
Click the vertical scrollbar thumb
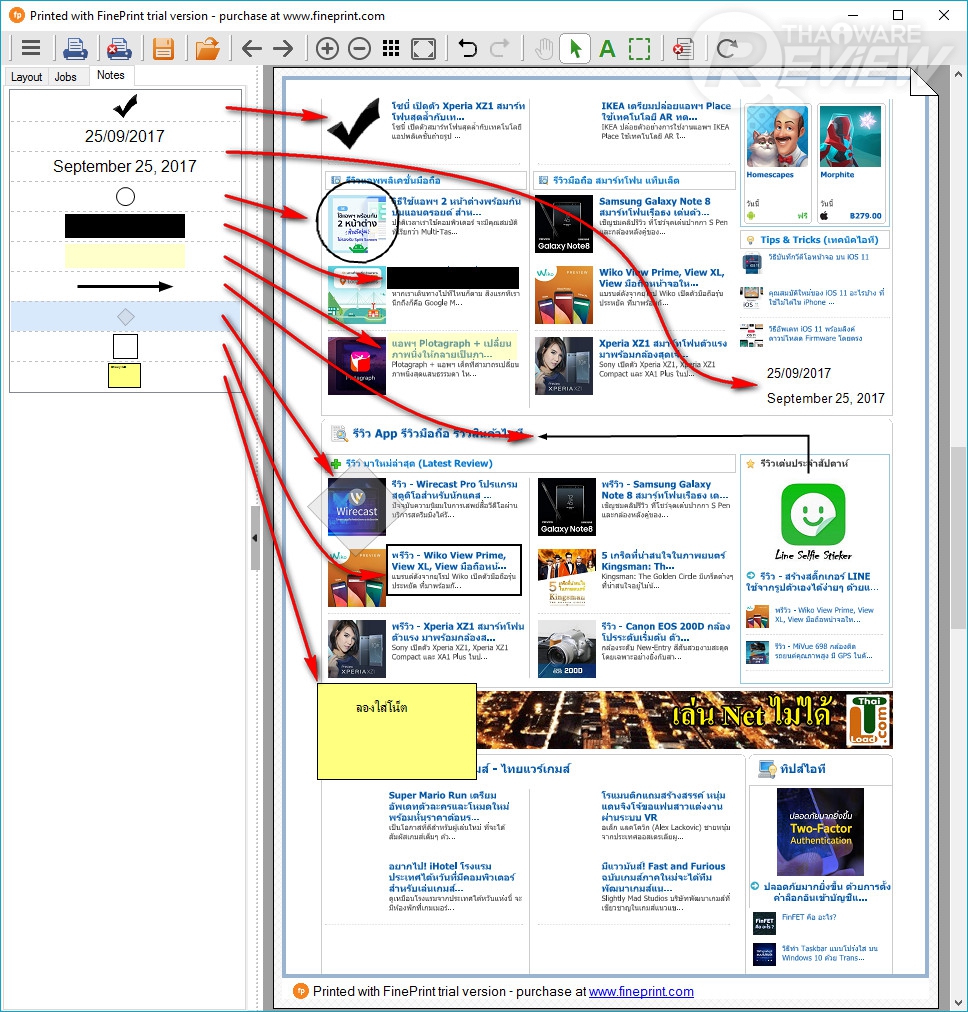[x=958, y=537]
